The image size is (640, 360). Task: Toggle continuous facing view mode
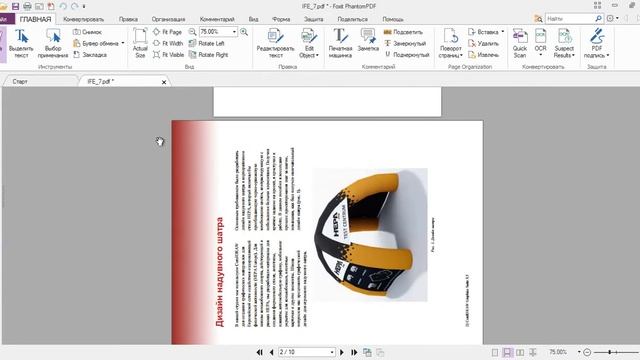click(x=533, y=352)
